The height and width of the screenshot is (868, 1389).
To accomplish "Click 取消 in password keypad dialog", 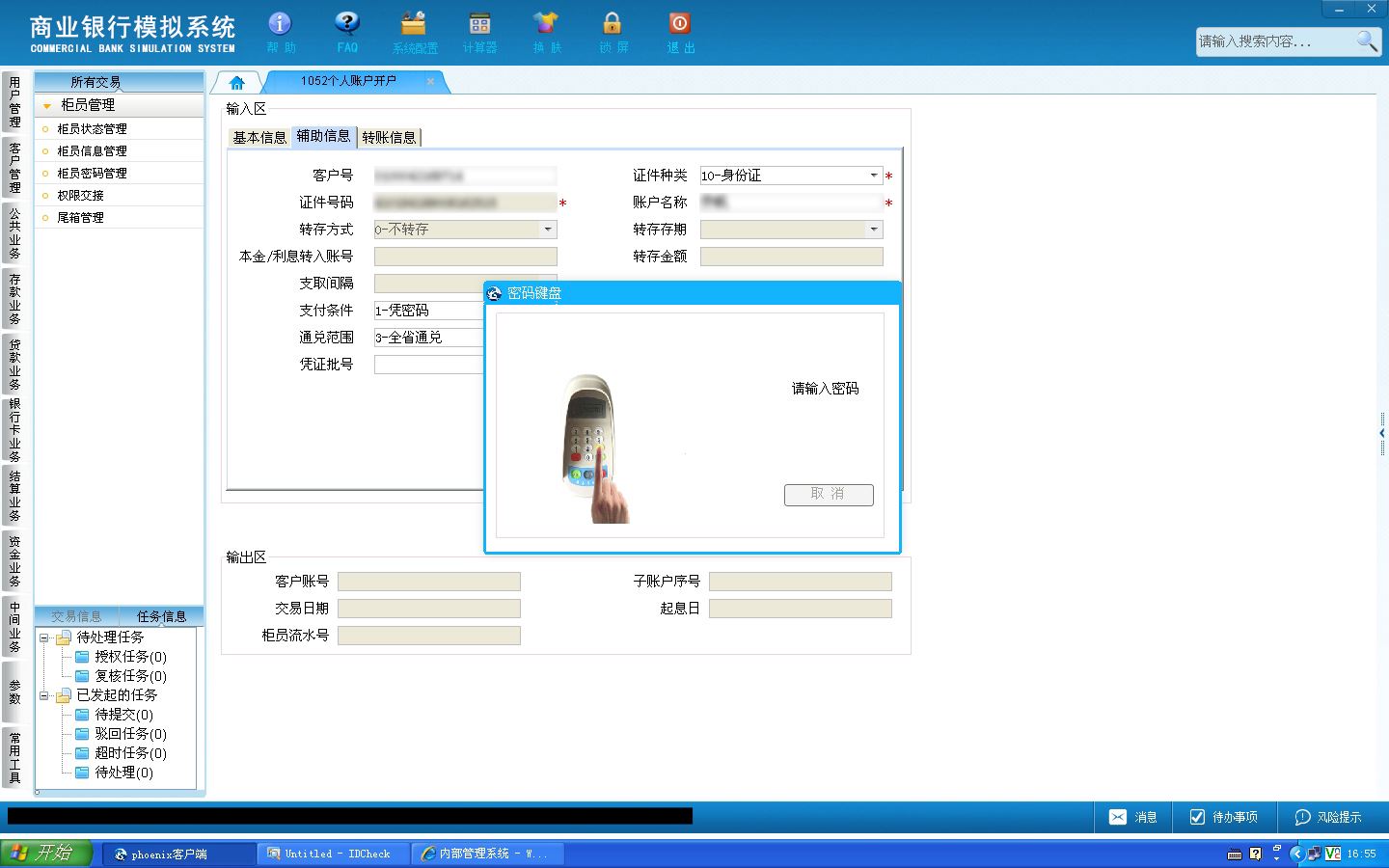I will point(829,494).
